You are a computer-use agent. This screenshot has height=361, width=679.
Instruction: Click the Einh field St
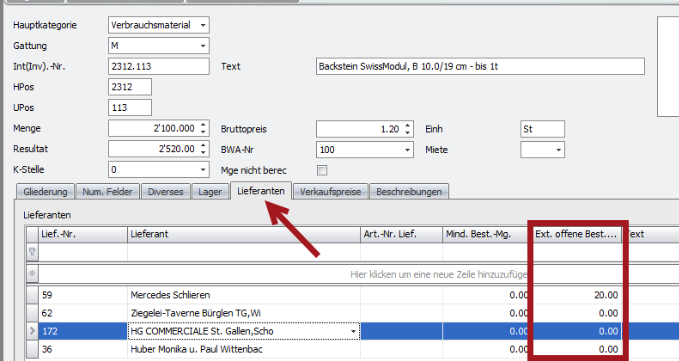[x=543, y=129]
